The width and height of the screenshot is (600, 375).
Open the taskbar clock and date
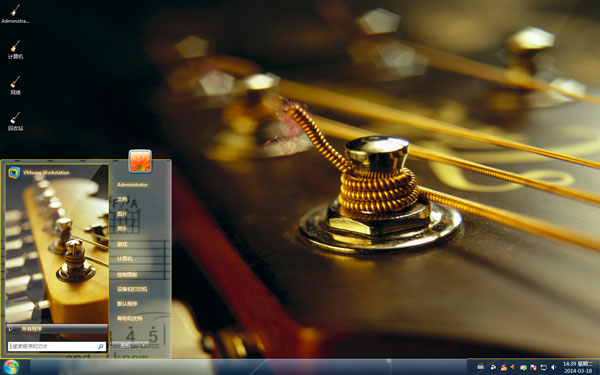578,368
